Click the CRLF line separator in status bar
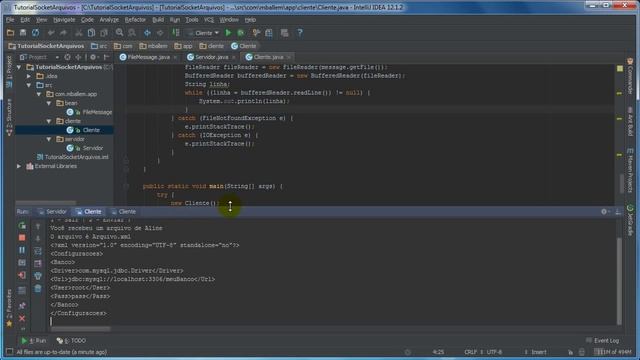Viewport: 640px width, 360px height. click(472, 352)
